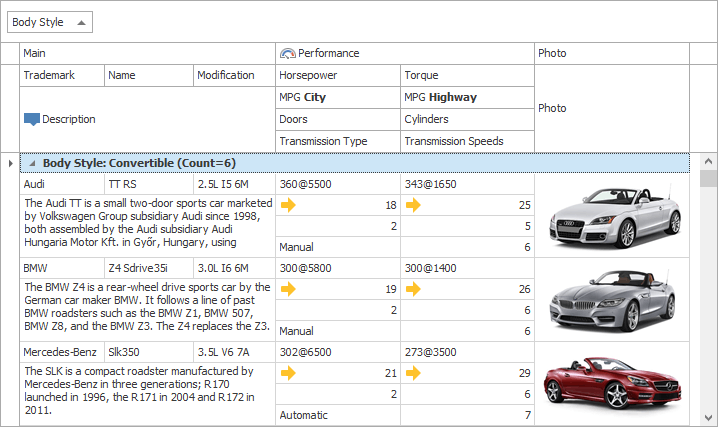Sort by the Horsepower column header

point(338,76)
